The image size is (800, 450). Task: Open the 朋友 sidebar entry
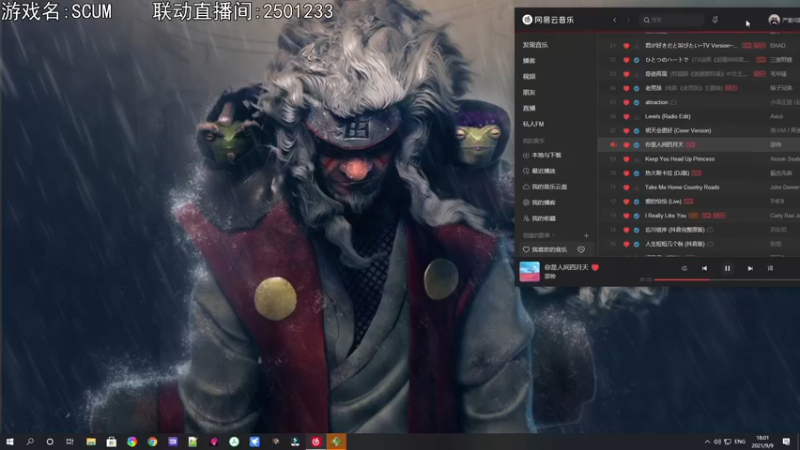click(x=529, y=92)
